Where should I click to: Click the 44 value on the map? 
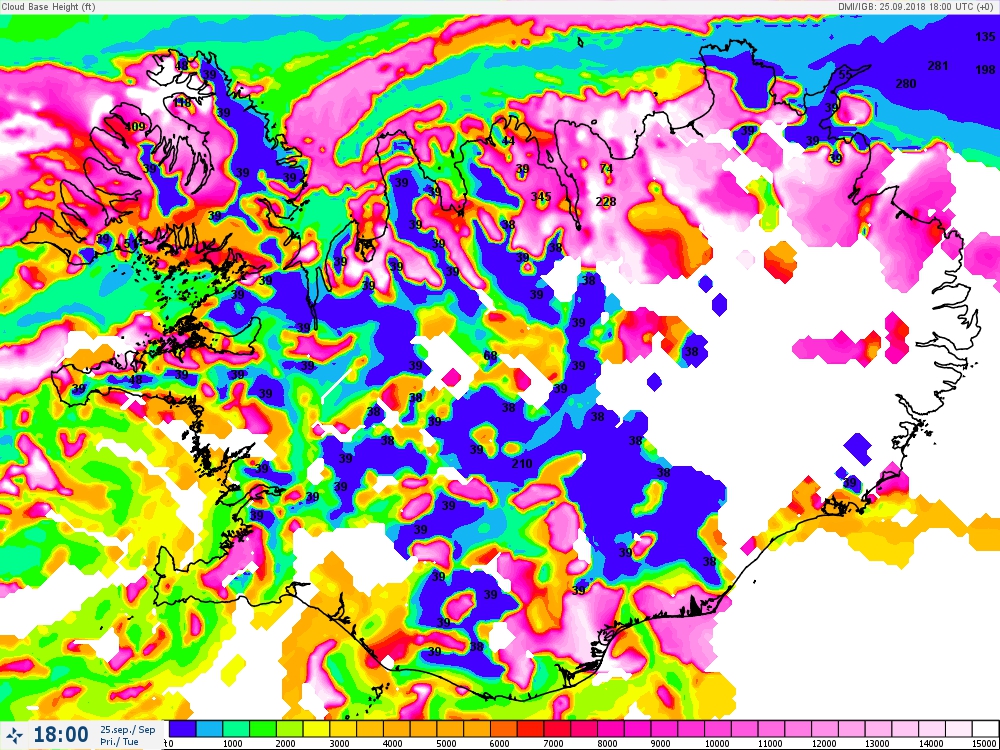tap(508, 141)
